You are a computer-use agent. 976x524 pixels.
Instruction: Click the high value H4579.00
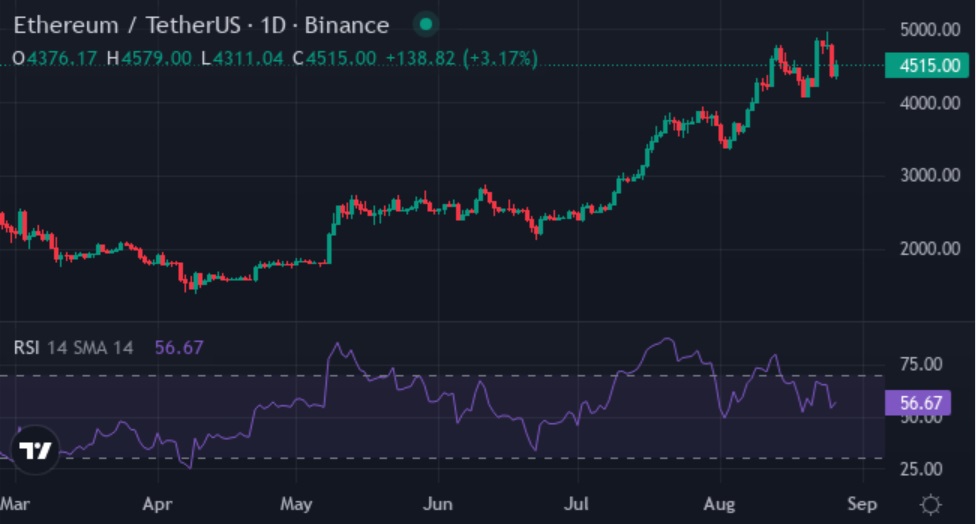click(x=149, y=58)
